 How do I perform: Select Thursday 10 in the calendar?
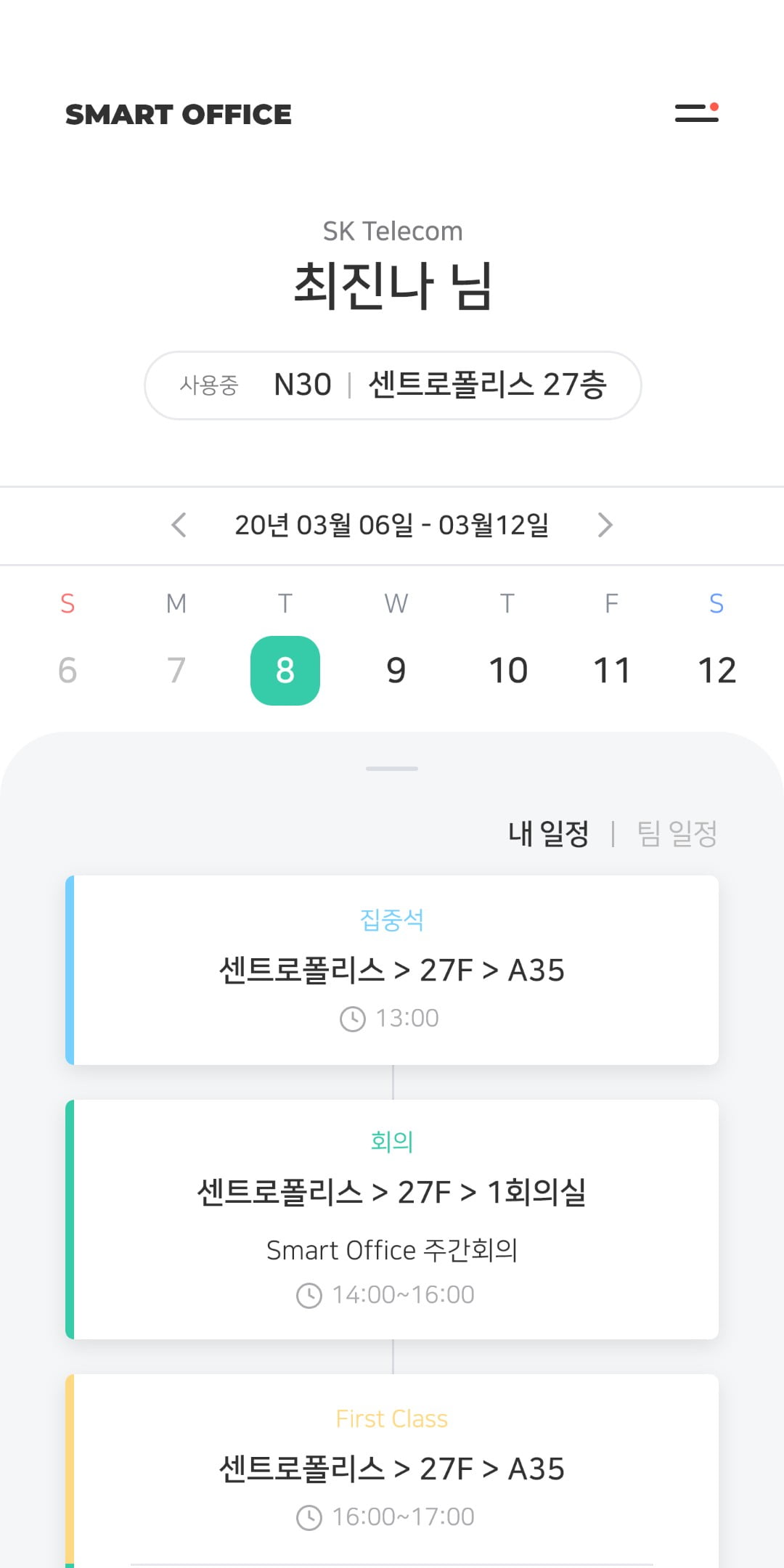click(507, 670)
